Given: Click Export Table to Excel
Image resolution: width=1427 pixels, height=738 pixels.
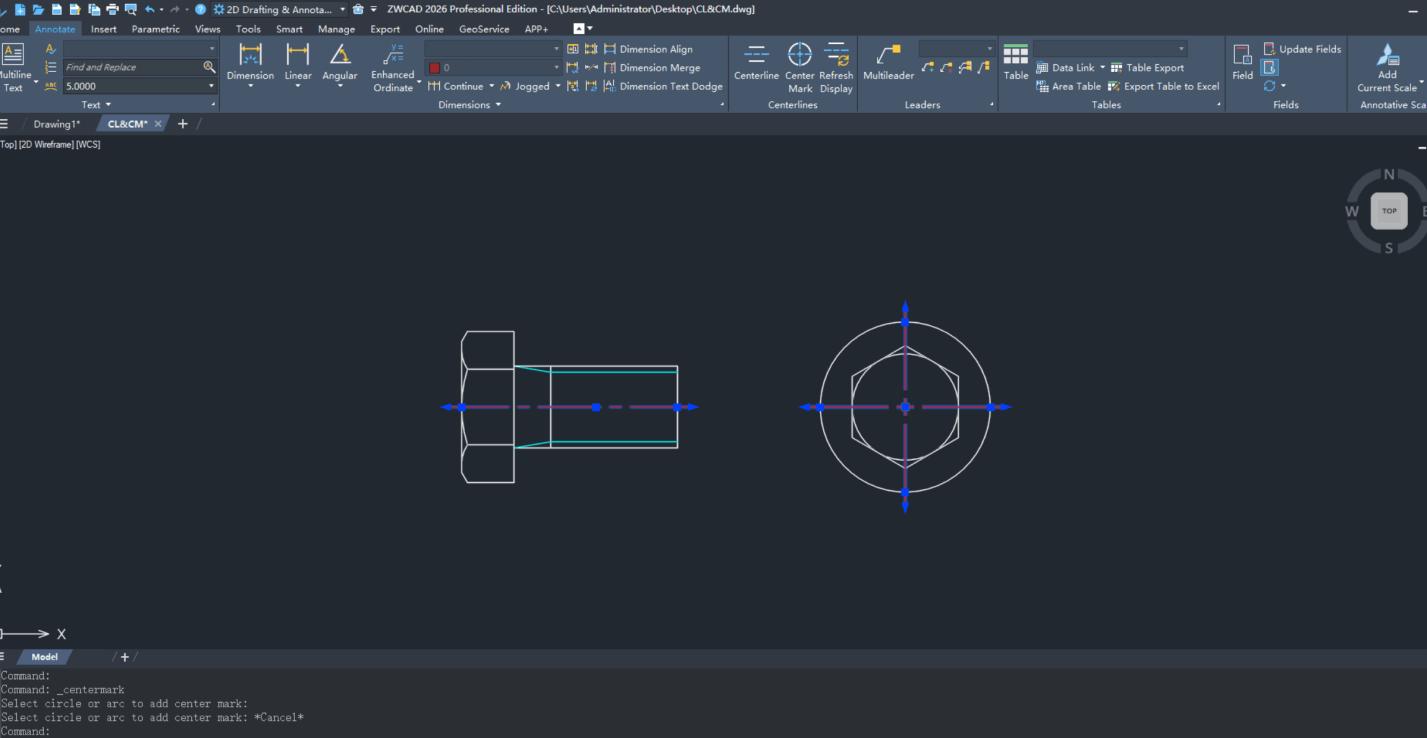Looking at the screenshot, I should tap(1163, 86).
